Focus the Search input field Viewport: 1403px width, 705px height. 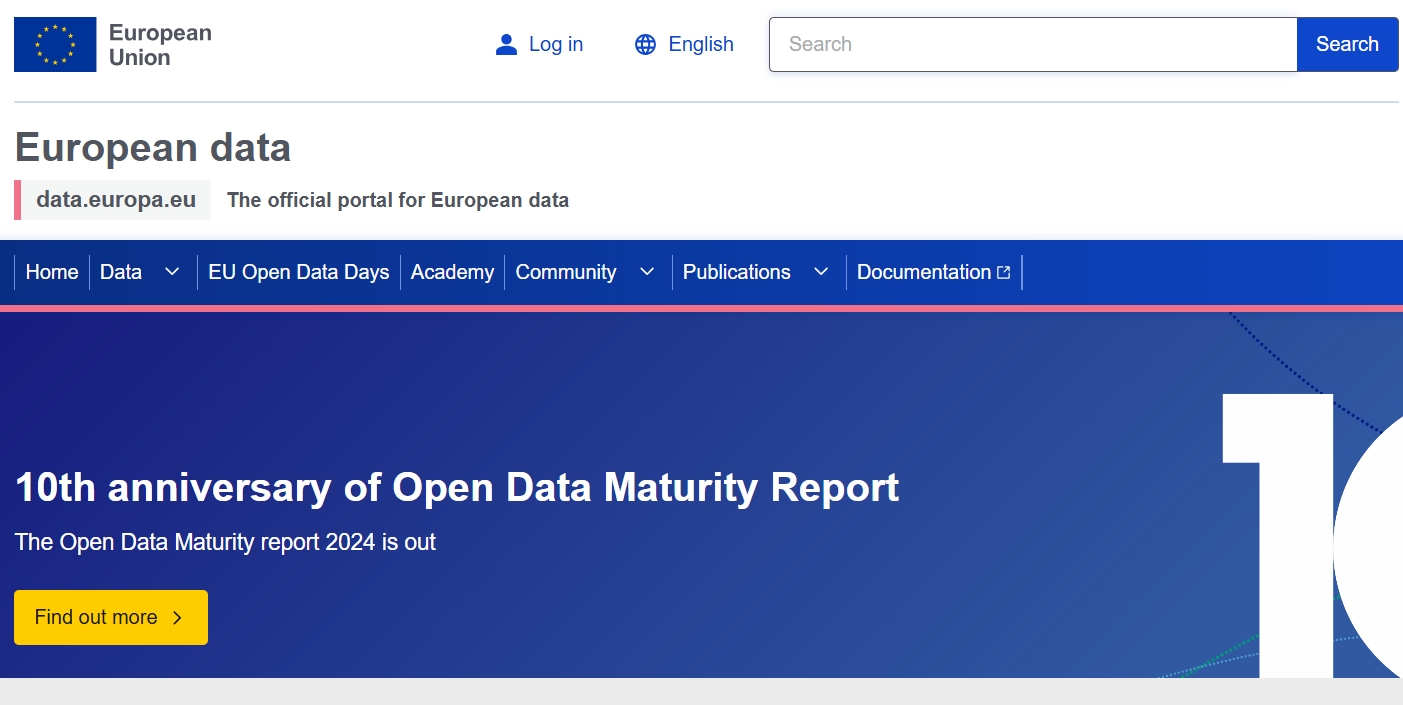click(x=1033, y=44)
